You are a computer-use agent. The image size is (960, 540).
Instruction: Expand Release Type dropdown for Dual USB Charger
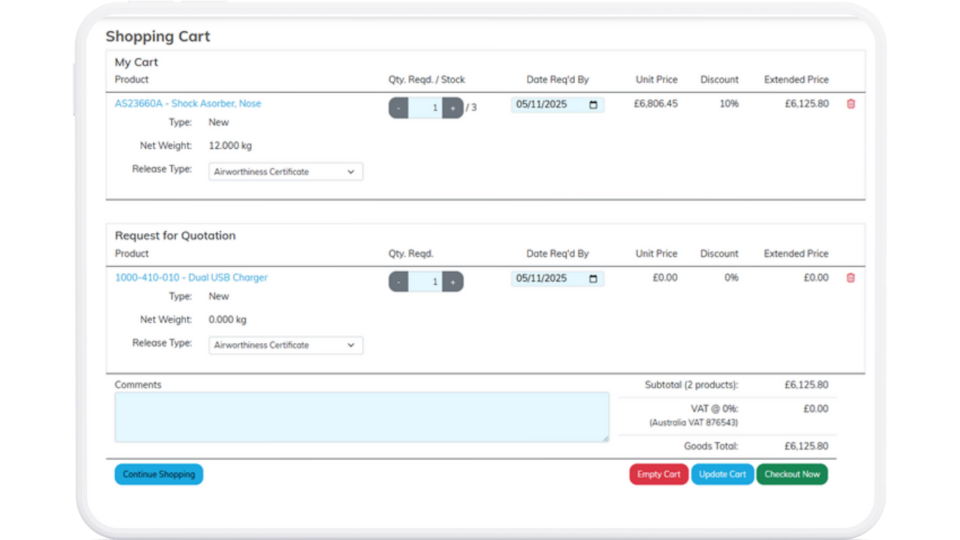[286, 345]
